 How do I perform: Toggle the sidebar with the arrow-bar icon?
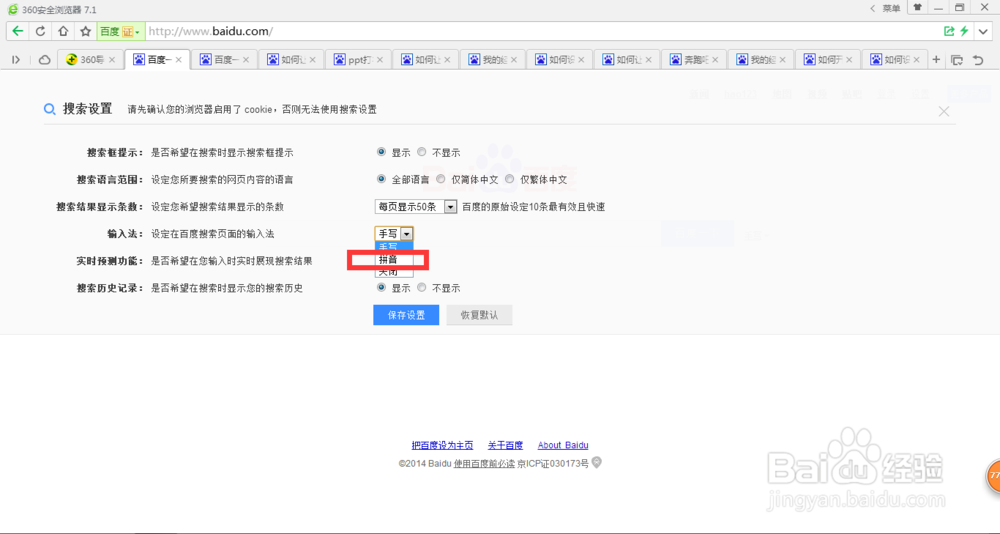tap(16, 60)
